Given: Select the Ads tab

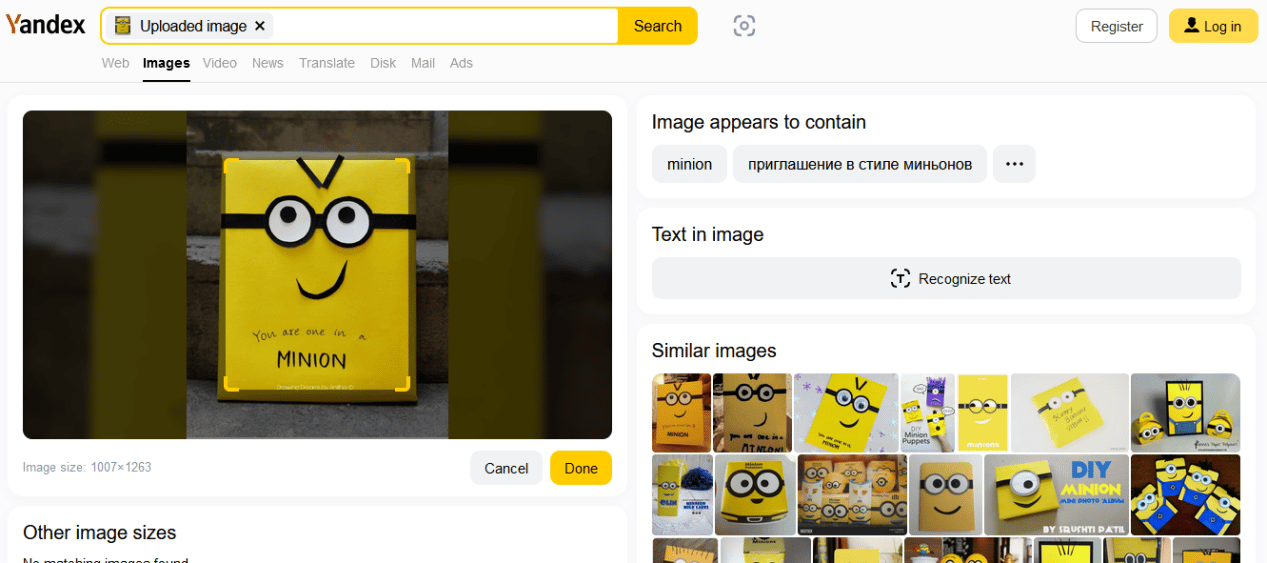Looking at the screenshot, I should point(461,63).
